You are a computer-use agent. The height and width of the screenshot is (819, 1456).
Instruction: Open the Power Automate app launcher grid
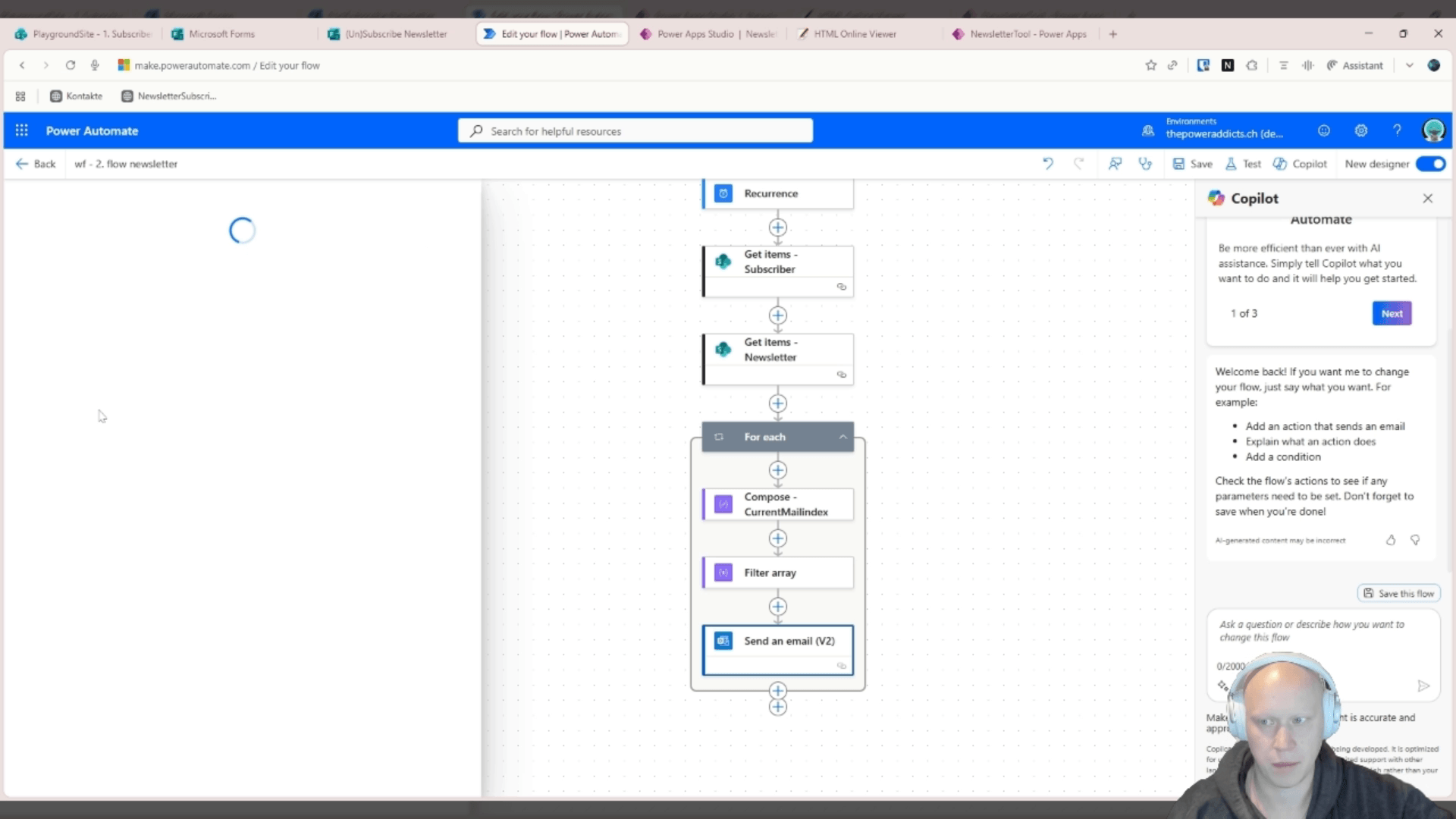[21, 130]
